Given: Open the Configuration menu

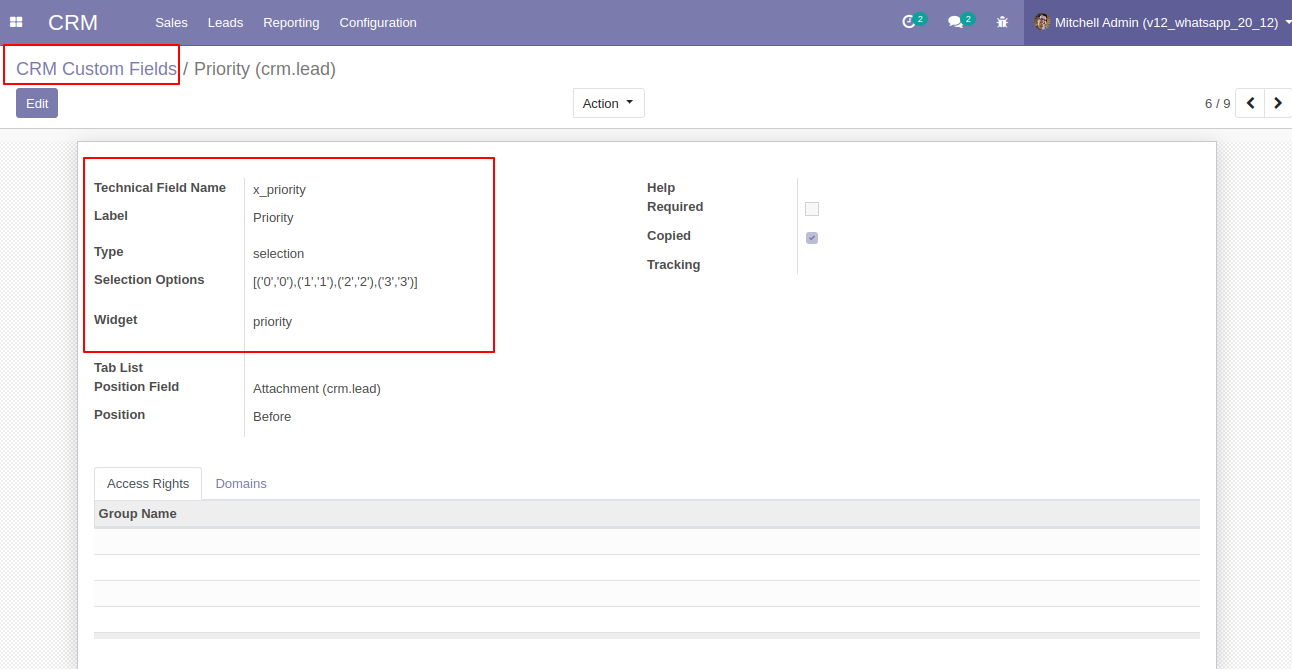Looking at the screenshot, I should 378,22.
